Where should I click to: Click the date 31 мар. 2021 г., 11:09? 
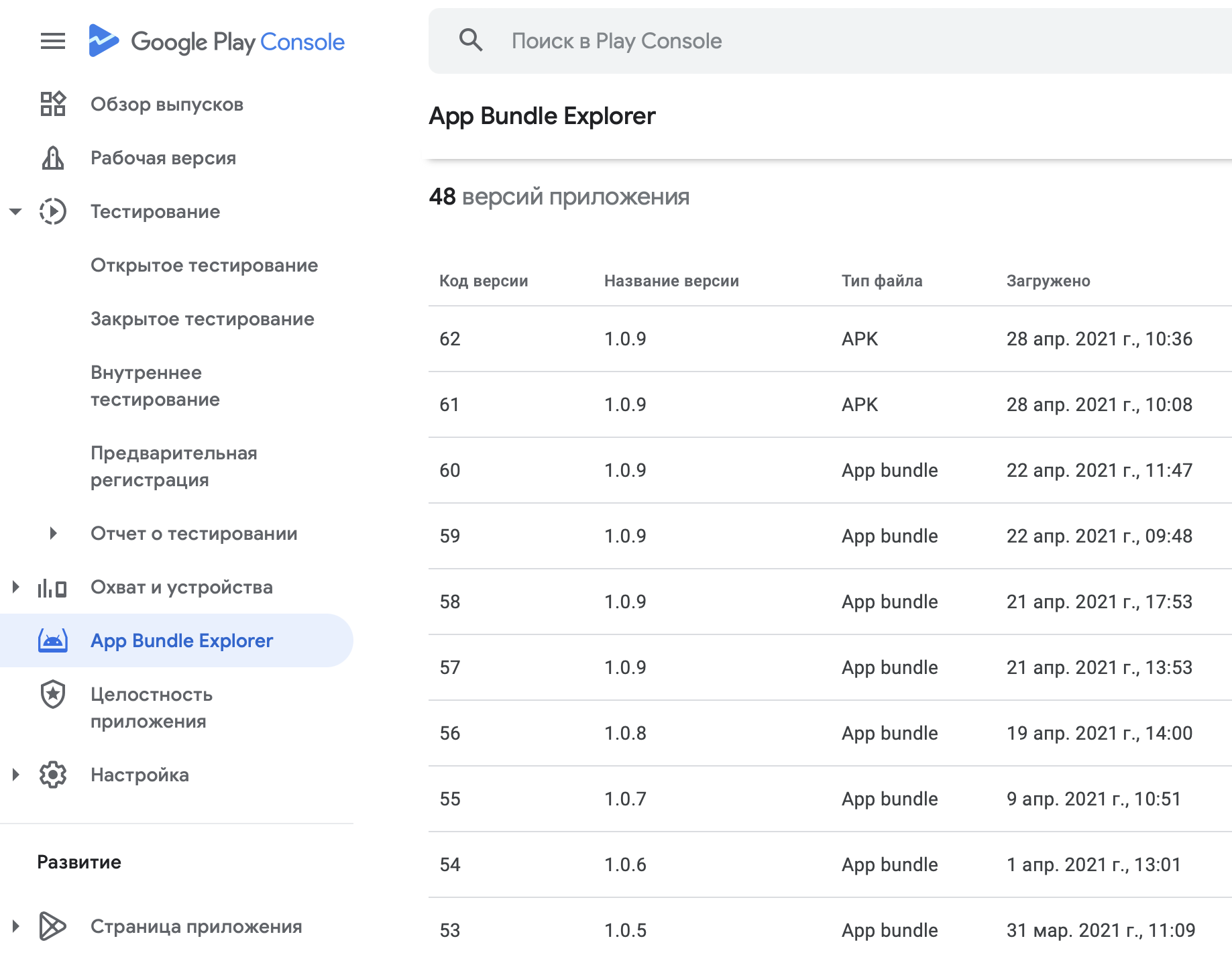coord(1101,930)
